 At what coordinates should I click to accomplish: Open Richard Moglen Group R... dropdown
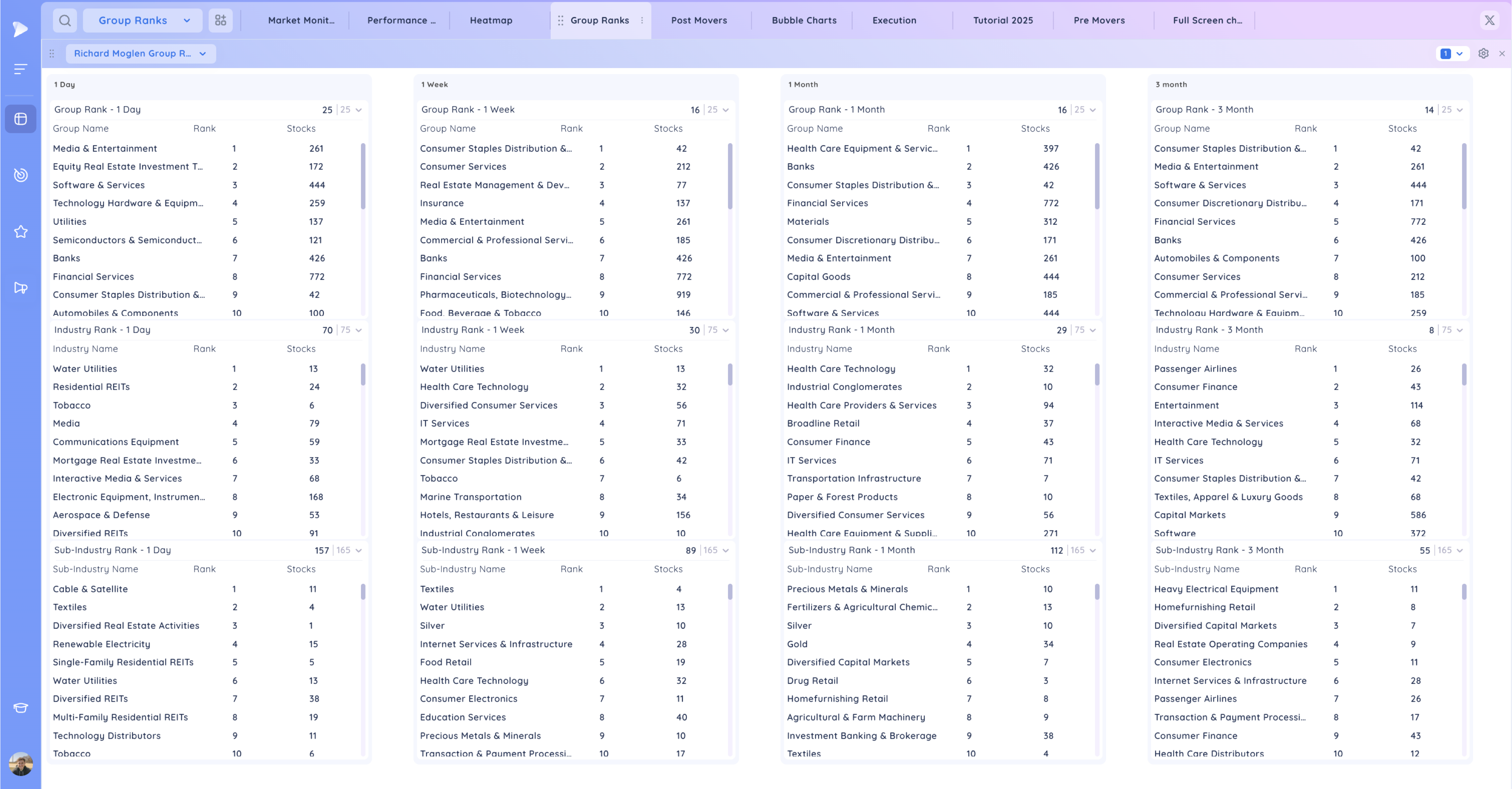coord(140,53)
